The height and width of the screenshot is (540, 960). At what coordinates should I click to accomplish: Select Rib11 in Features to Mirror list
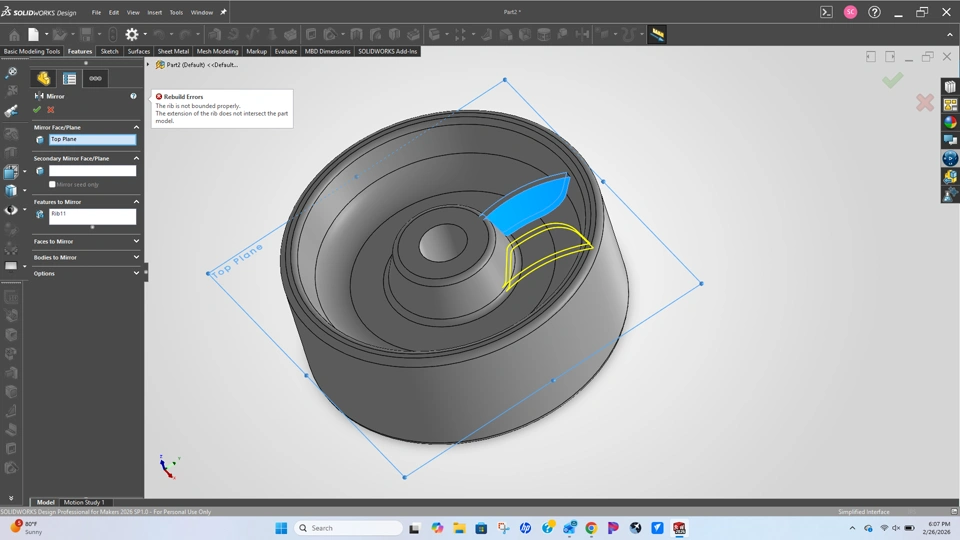point(60,214)
